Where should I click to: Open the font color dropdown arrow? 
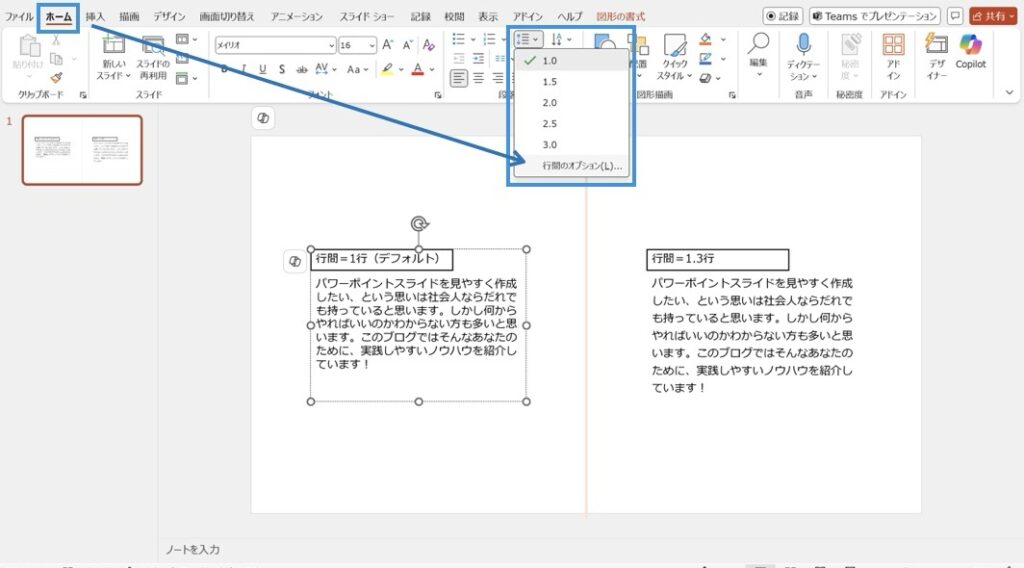point(432,69)
